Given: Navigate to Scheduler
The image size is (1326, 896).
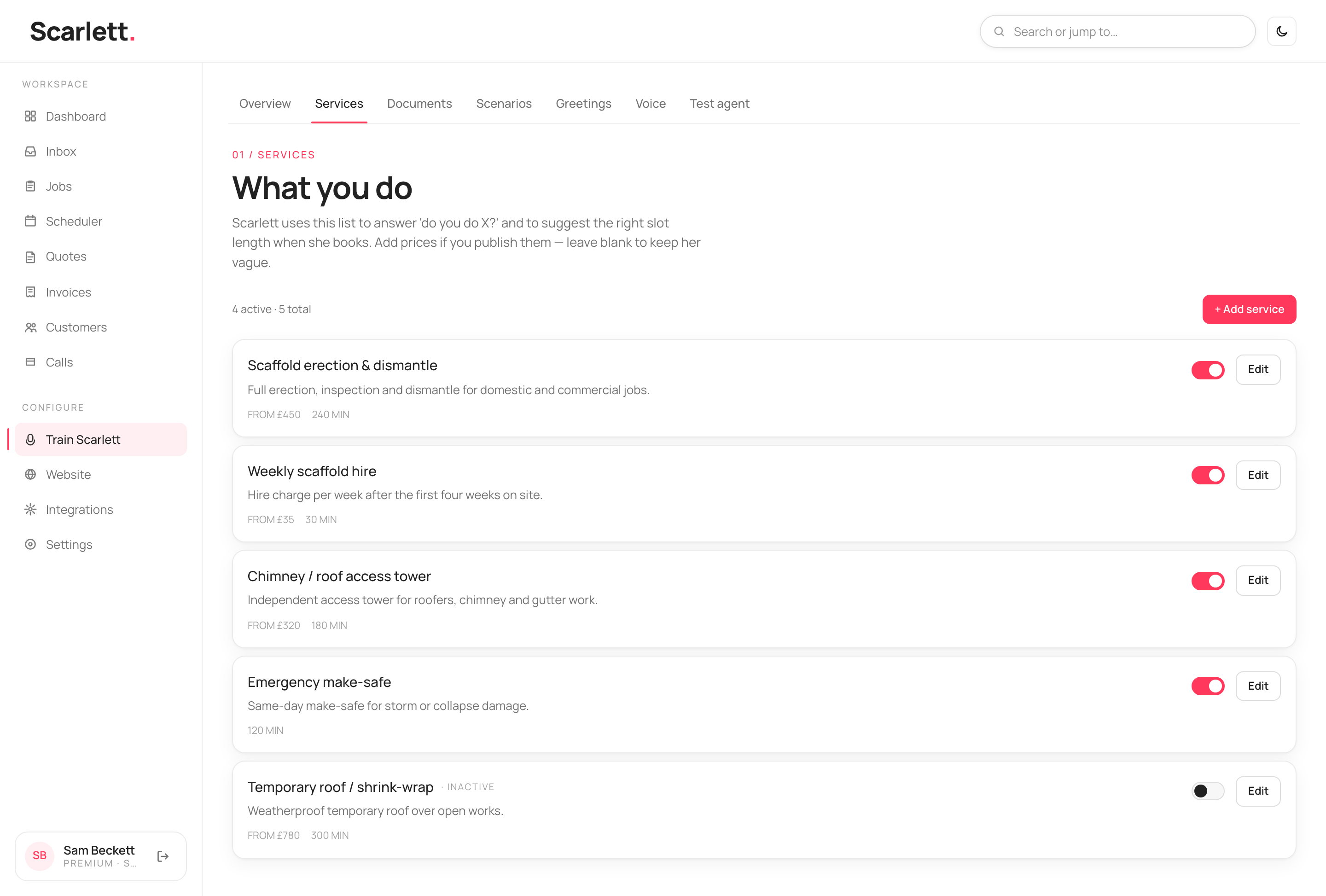Looking at the screenshot, I should tap(101, 221).
